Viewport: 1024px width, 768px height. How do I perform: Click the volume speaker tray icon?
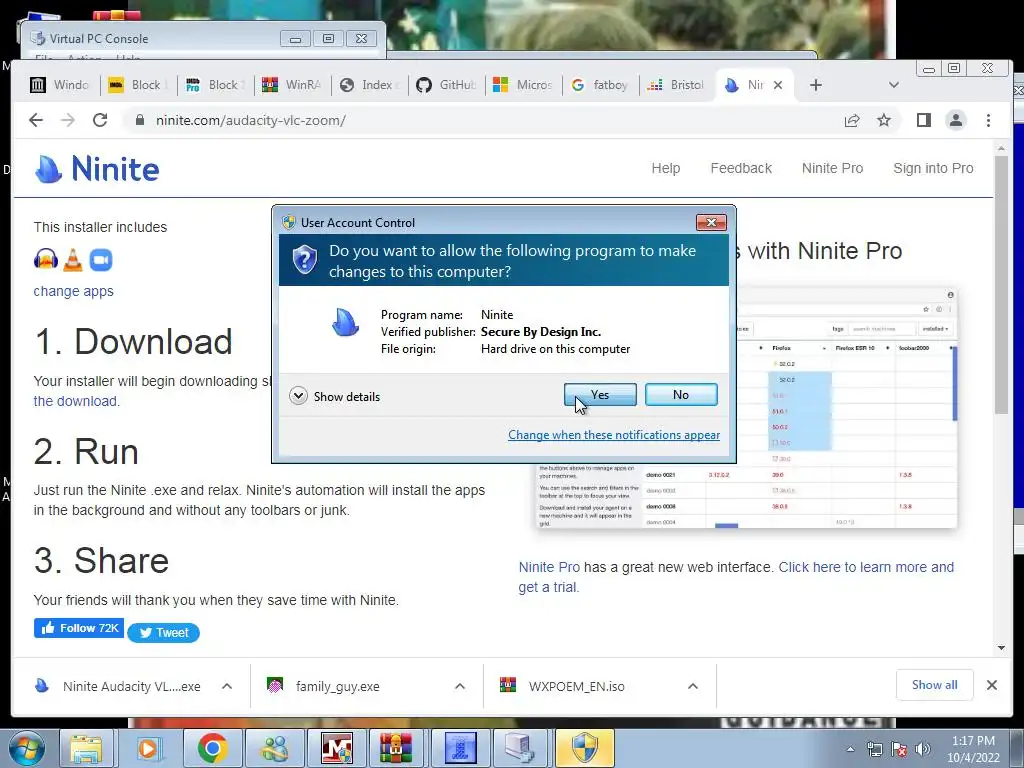(x=923, y=749)
